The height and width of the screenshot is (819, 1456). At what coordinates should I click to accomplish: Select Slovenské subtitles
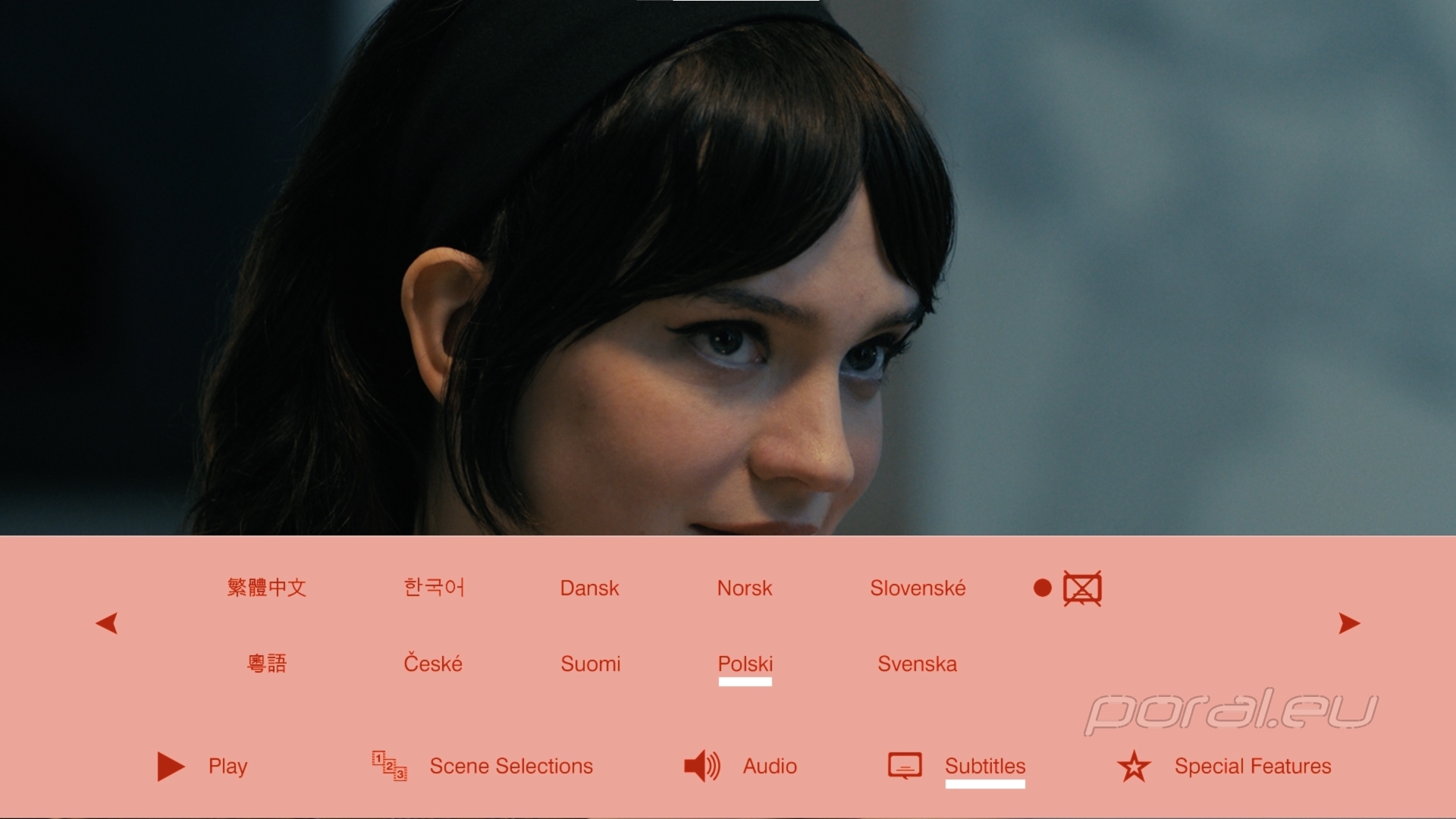pos(918,588)
